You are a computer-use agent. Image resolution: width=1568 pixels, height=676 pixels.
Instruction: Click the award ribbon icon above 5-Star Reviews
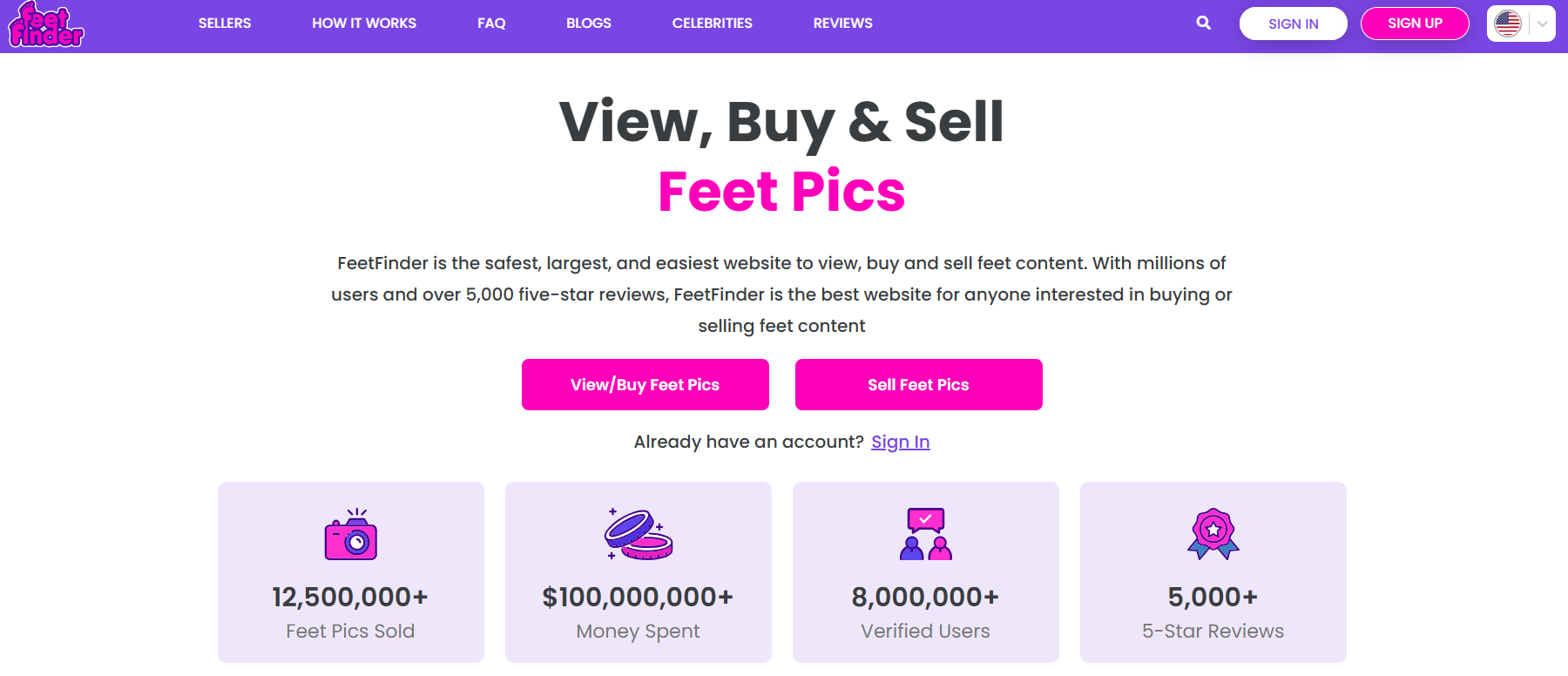point(1213,533)
